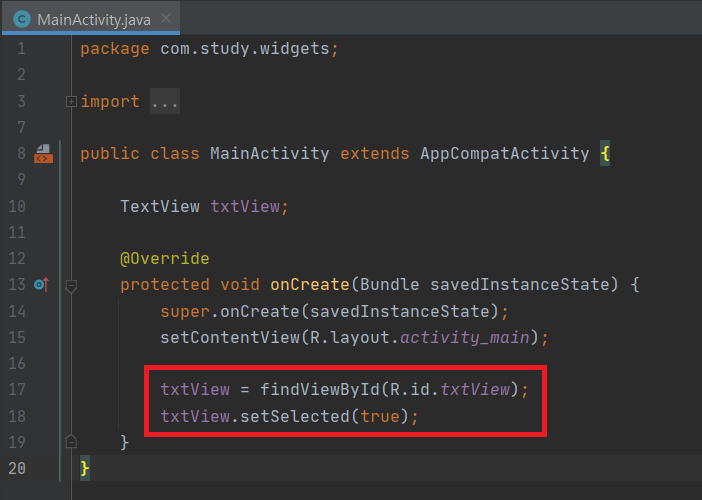Viewport: 702px width, 500px height.
Task: Click com.study.widgets package name
Action: pyautogui.click(x=245, y=48)
